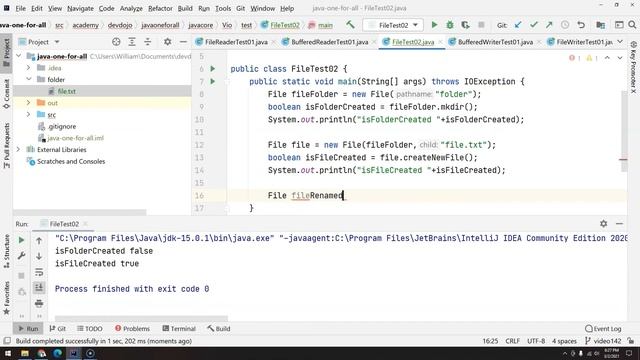640x360 pixels.
Task: Select Scratches and Consoles node
Action: [71, 161]
